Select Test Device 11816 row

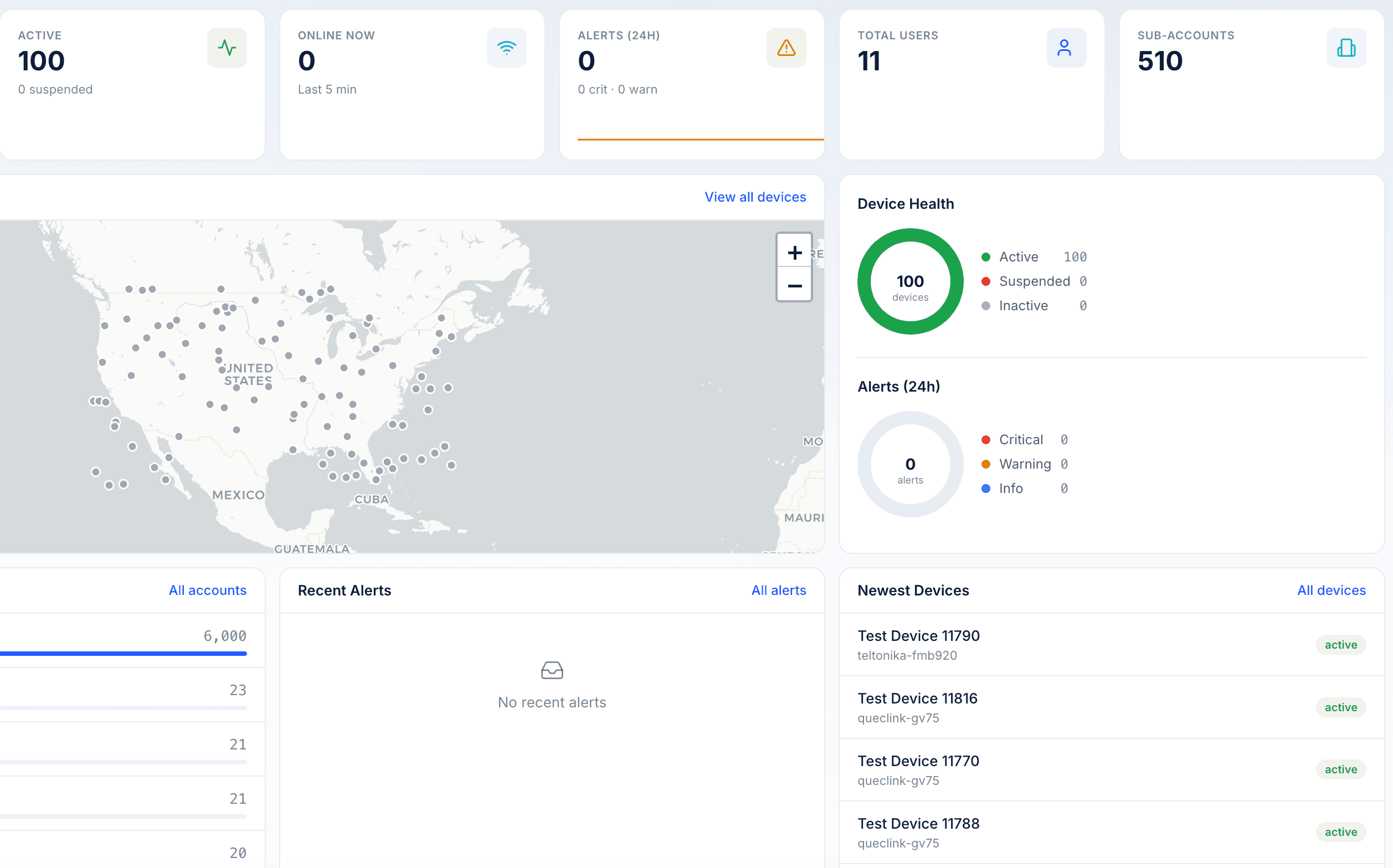pos(1111,707)
